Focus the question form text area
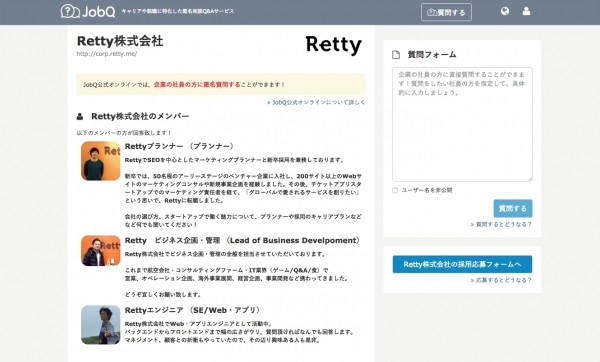 (462, 124)
